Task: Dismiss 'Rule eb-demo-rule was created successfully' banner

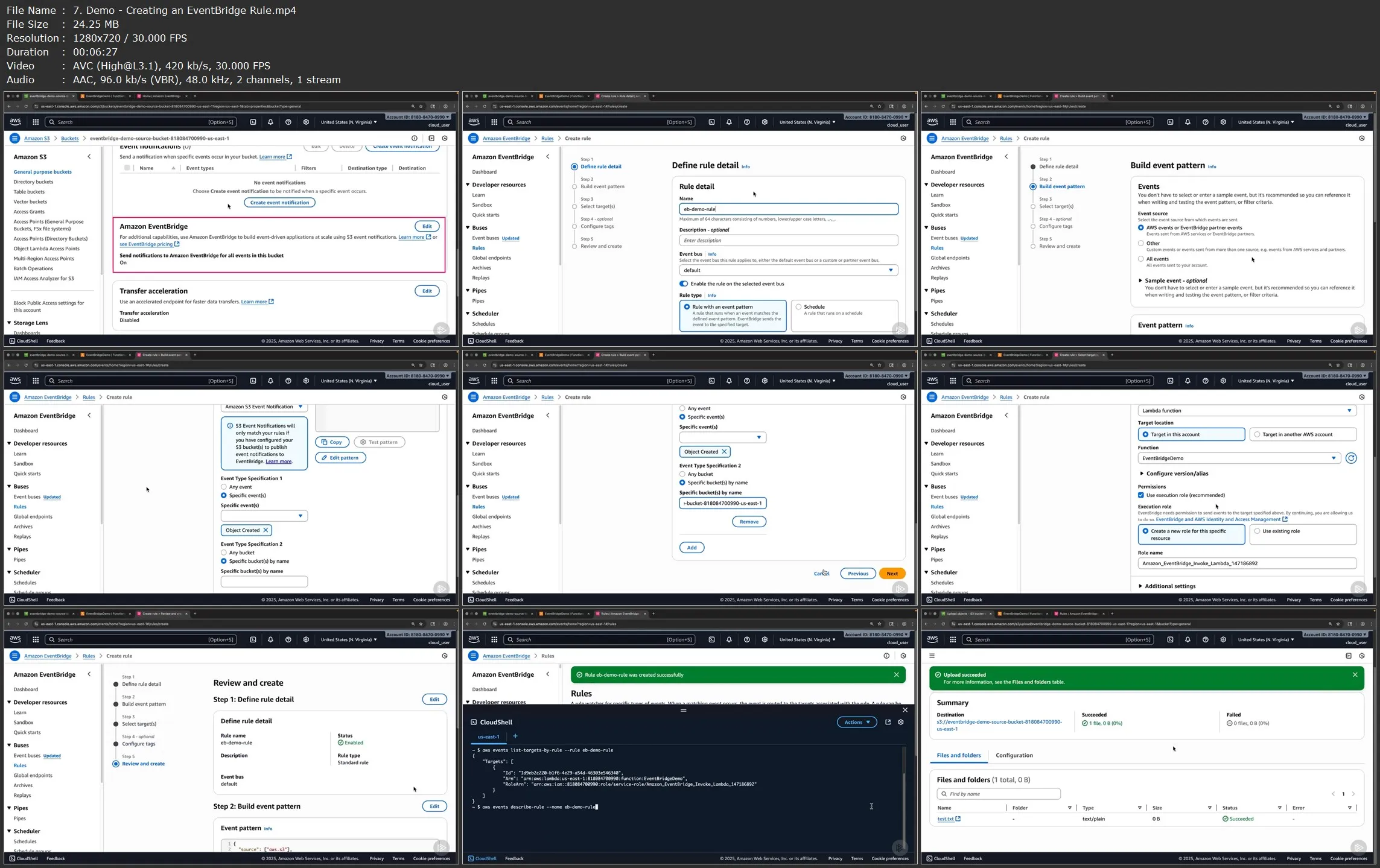Action: [x=896, y=675]
